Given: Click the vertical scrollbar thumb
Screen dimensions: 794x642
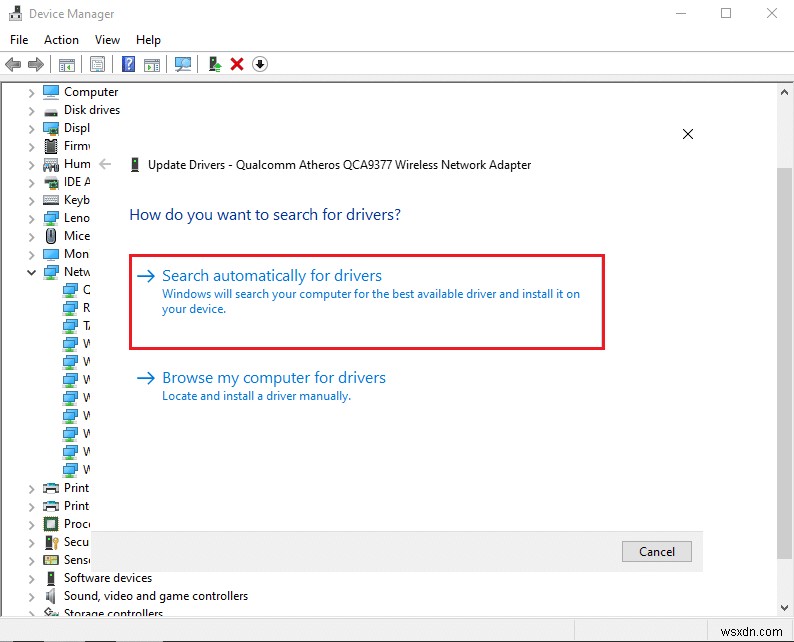Looking at the screenshot, I should point(784,363).
